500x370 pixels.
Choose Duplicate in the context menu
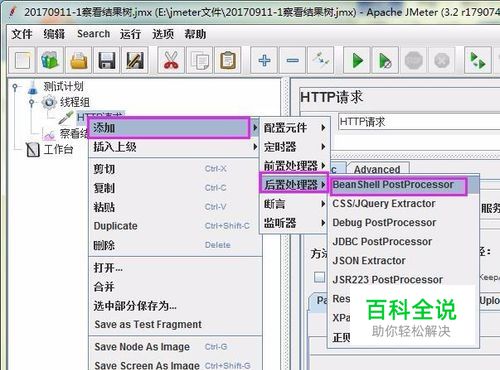pyautogui.click(x=175, y=226)
